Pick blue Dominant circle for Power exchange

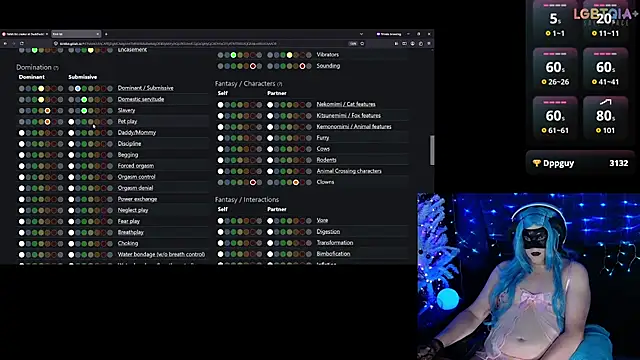tap(28, 199)
